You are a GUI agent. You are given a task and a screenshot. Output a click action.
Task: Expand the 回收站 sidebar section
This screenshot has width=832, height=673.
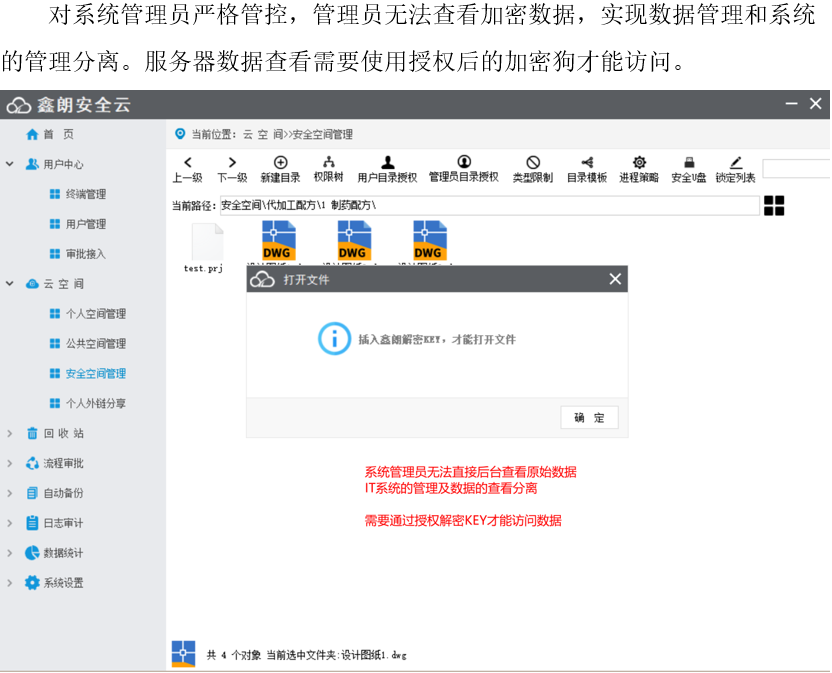pyautogui.click(x=10, y=433)
